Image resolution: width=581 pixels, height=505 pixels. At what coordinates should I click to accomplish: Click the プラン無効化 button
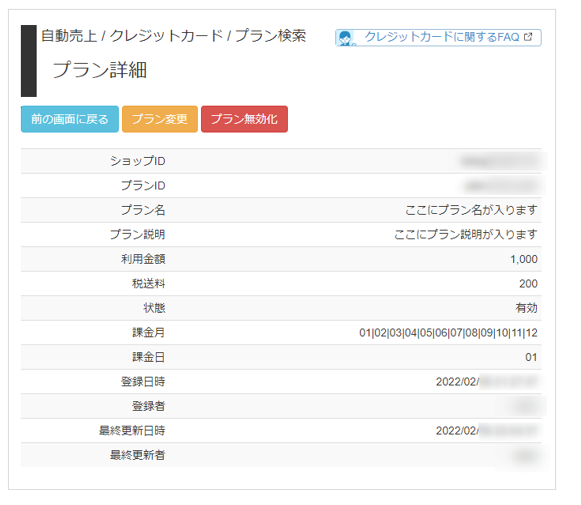[x=244, y=119]
